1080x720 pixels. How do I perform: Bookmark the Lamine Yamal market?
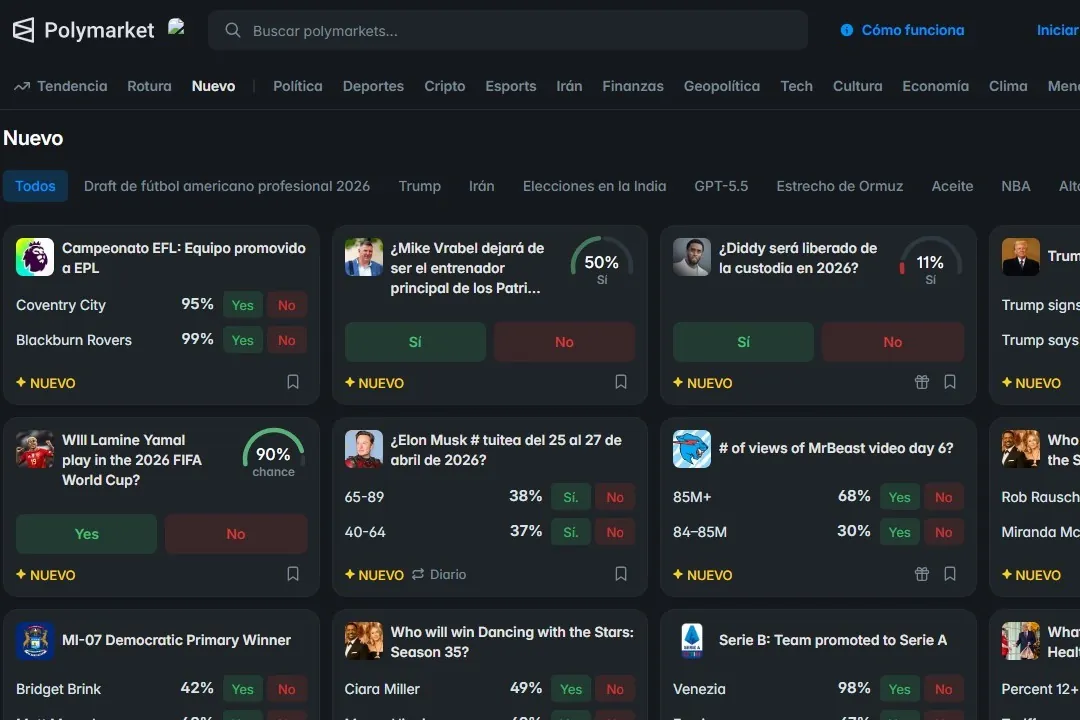click(293, 574)
